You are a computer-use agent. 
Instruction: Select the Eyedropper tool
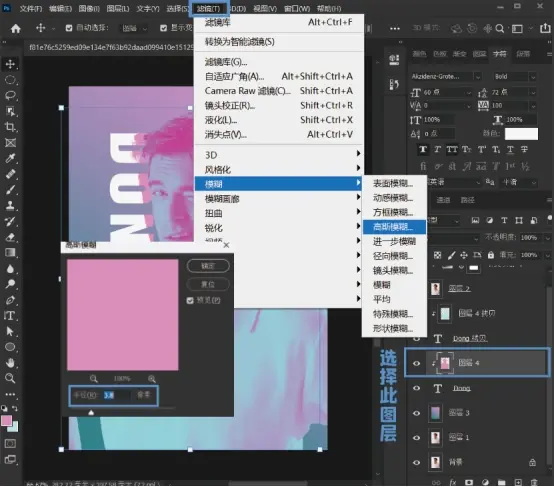click(10, 158)
